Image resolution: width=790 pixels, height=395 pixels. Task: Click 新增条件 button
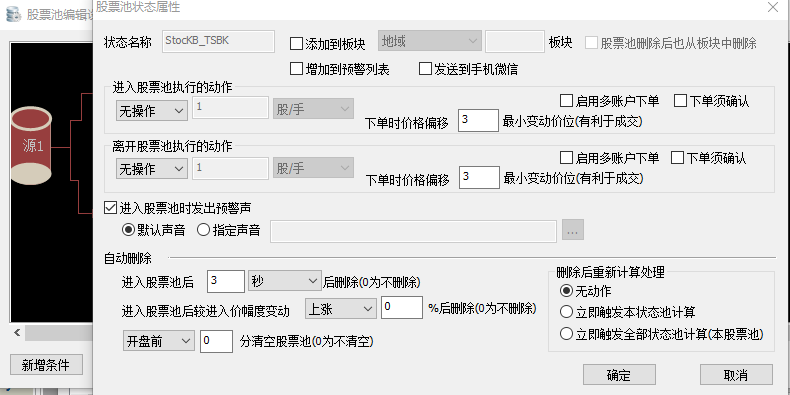tap(46, 365)
